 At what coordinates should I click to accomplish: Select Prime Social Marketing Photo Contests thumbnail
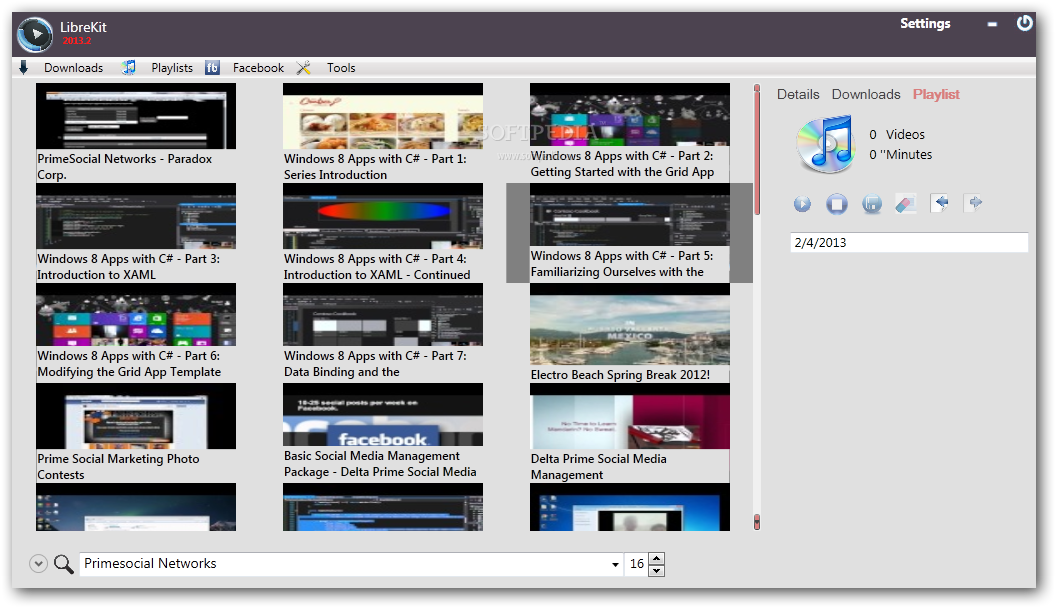[136, 416]
